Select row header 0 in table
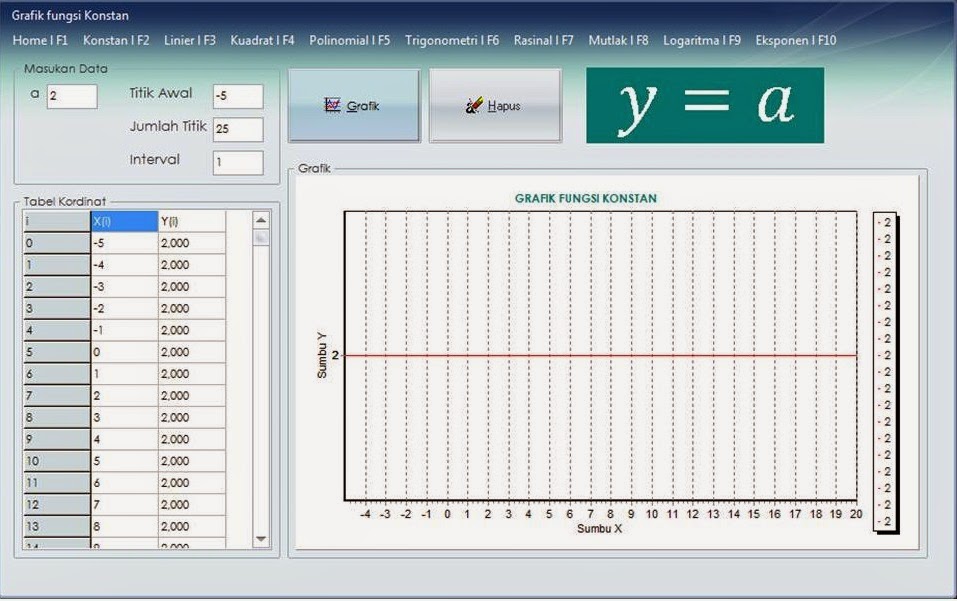Screen dimensions: 957x601 57,243
